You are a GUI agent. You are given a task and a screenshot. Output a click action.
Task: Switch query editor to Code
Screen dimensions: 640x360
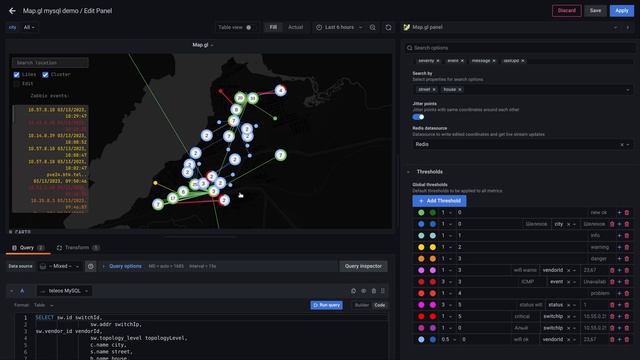(380, 305)
